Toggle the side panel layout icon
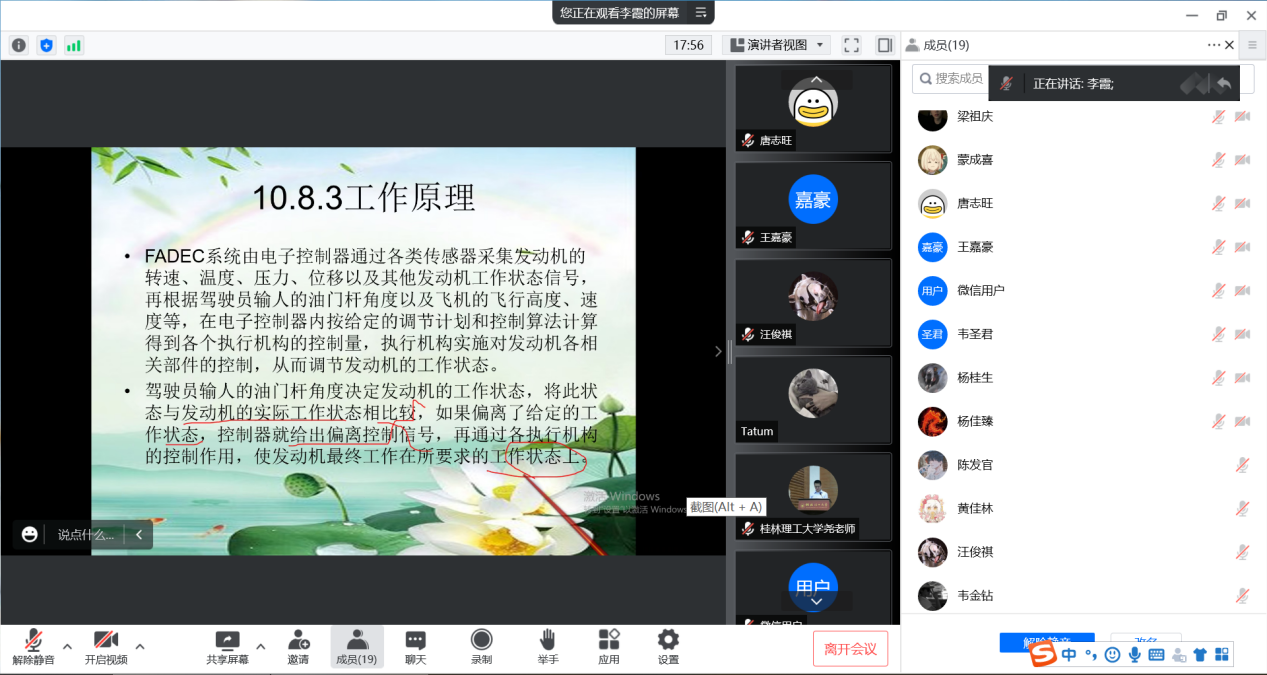The image size is (1267, 675). point(884,45)
